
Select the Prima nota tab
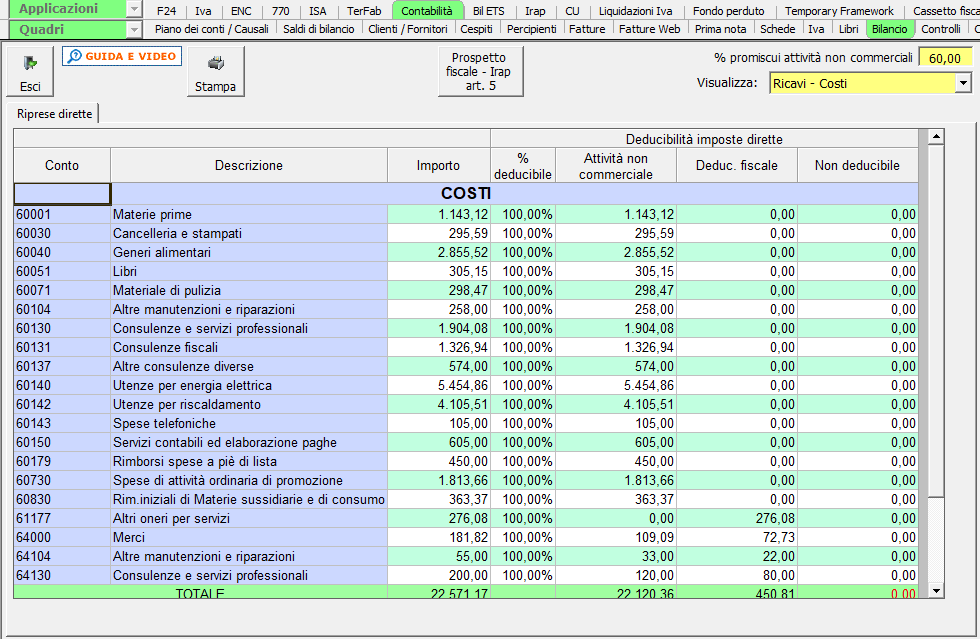[x=720, y=29]
